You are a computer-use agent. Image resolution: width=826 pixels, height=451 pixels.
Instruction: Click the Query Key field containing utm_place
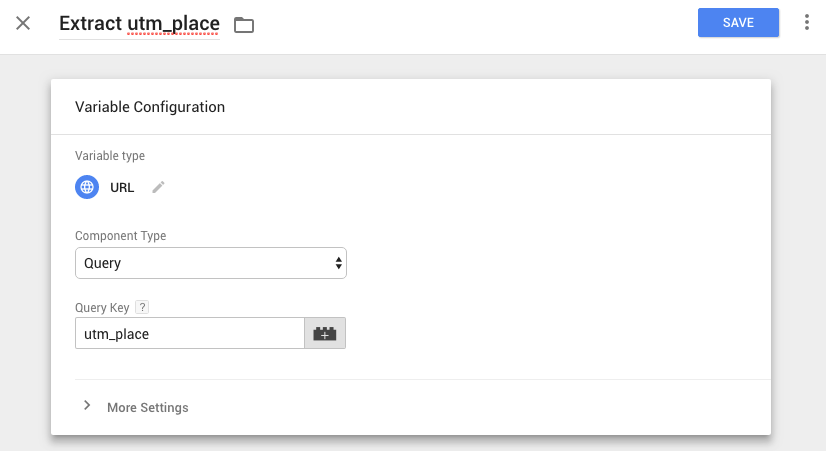[189, 334]
